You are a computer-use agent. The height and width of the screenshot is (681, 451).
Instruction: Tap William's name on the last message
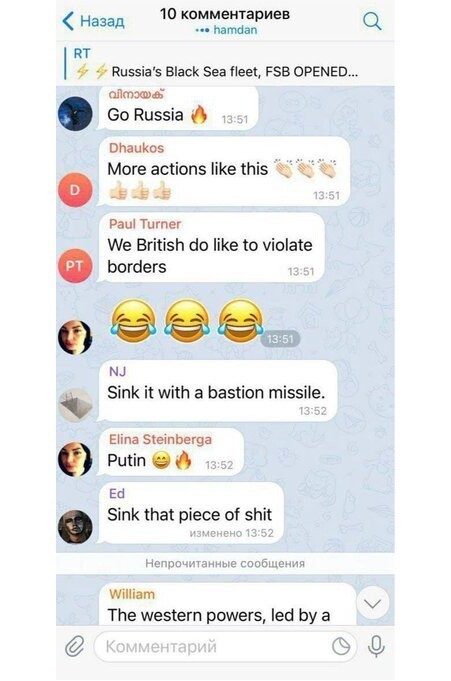click(x=132, y=594)
